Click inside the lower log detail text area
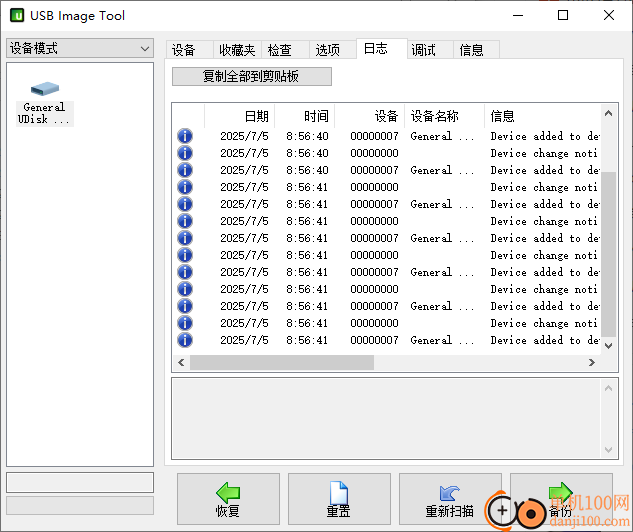The image size is (633, 532). tap(386, 419)
